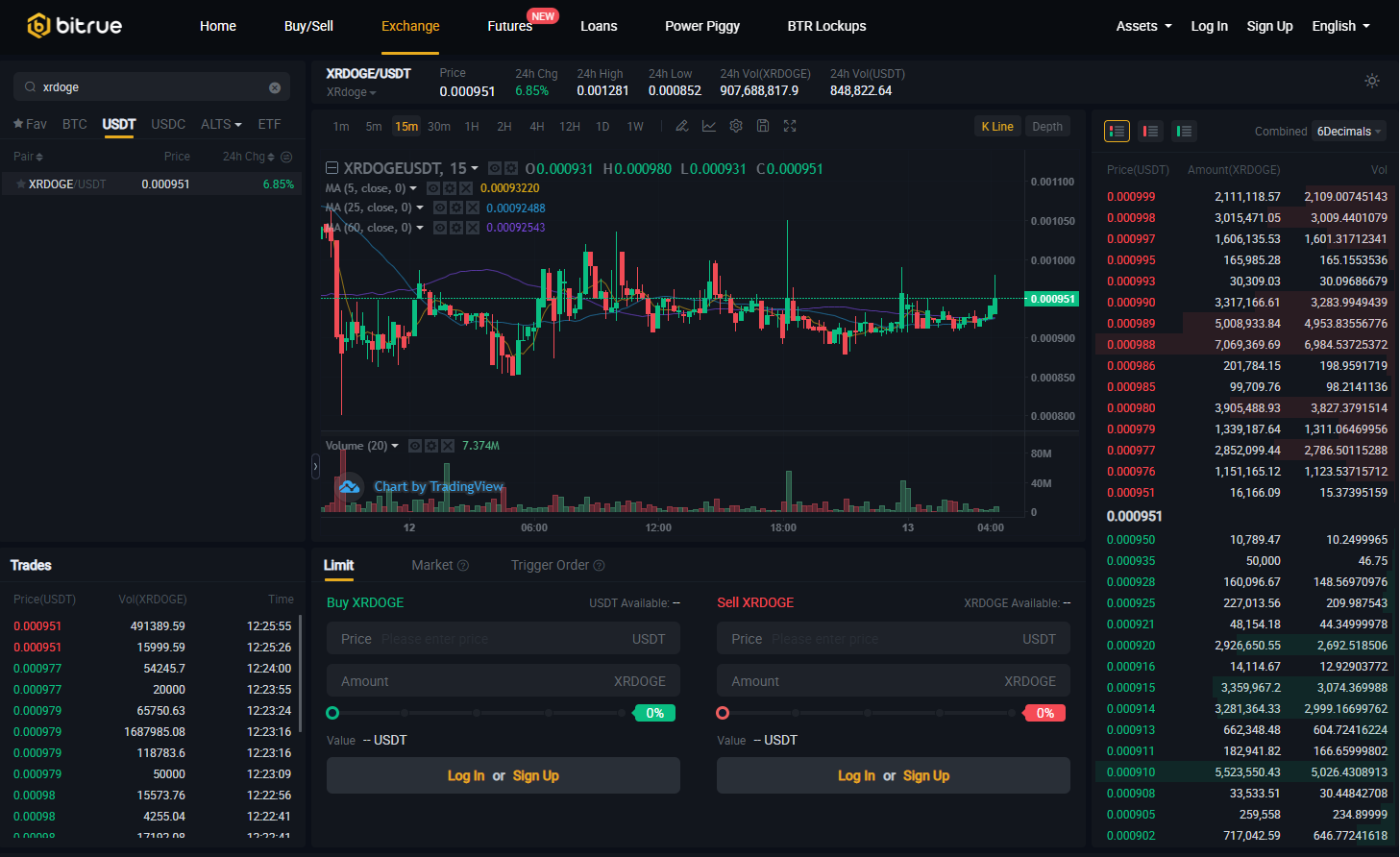
Task: Click the Sell amount percentage slider handle
Action: pyautogui.click(x=723, y=713)
